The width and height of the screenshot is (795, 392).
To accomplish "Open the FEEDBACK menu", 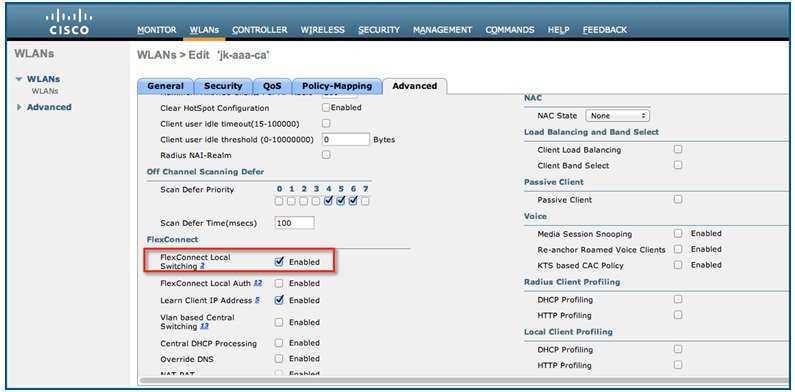I will click(604, 30).
